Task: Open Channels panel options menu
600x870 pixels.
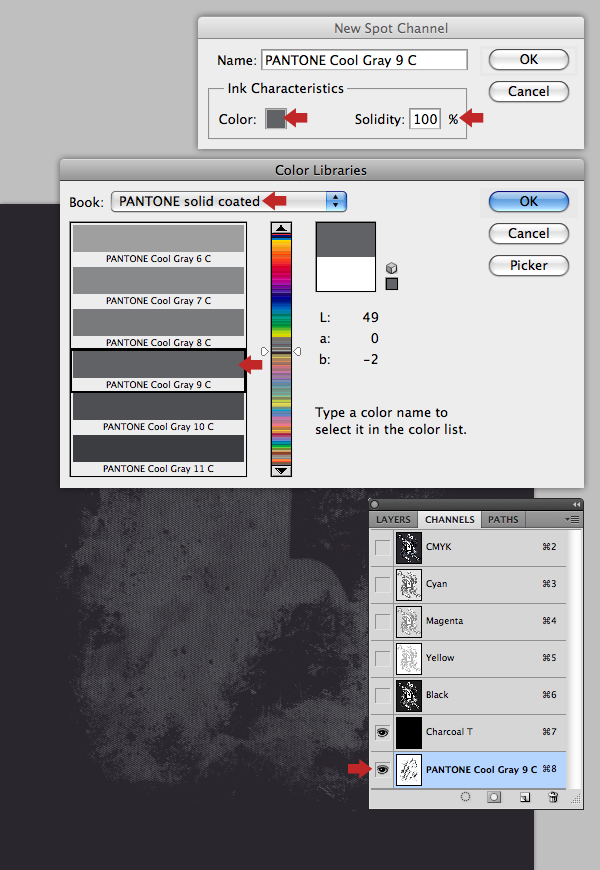Action: tap(572, 519)
